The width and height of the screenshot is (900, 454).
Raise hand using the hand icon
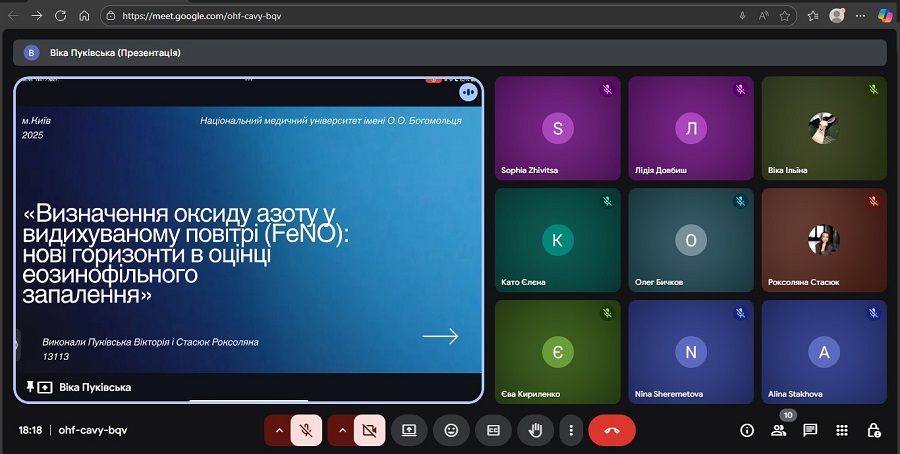(x=535, y=430)
